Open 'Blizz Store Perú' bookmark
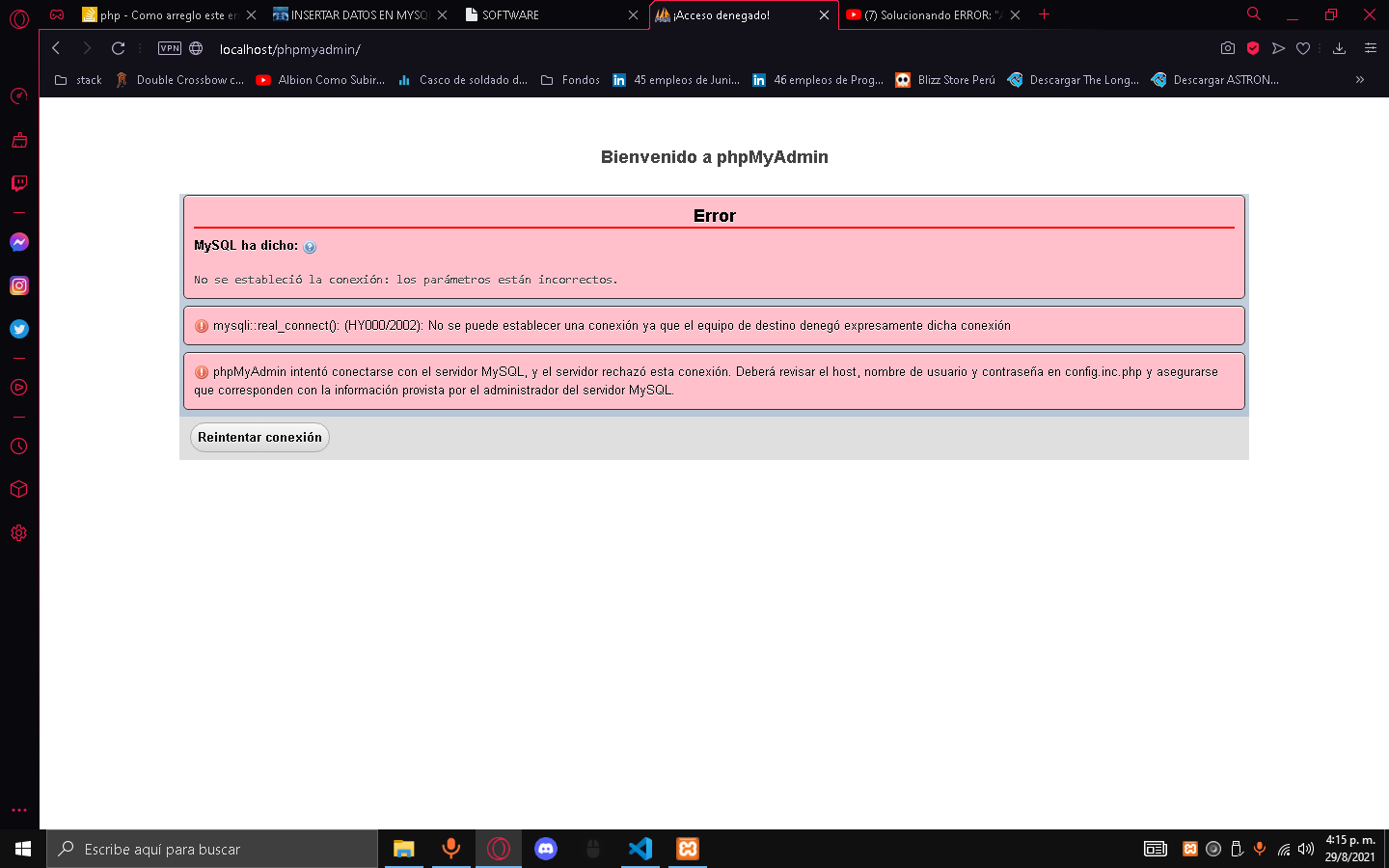1389x868 pixels. (x=945, y=80)
